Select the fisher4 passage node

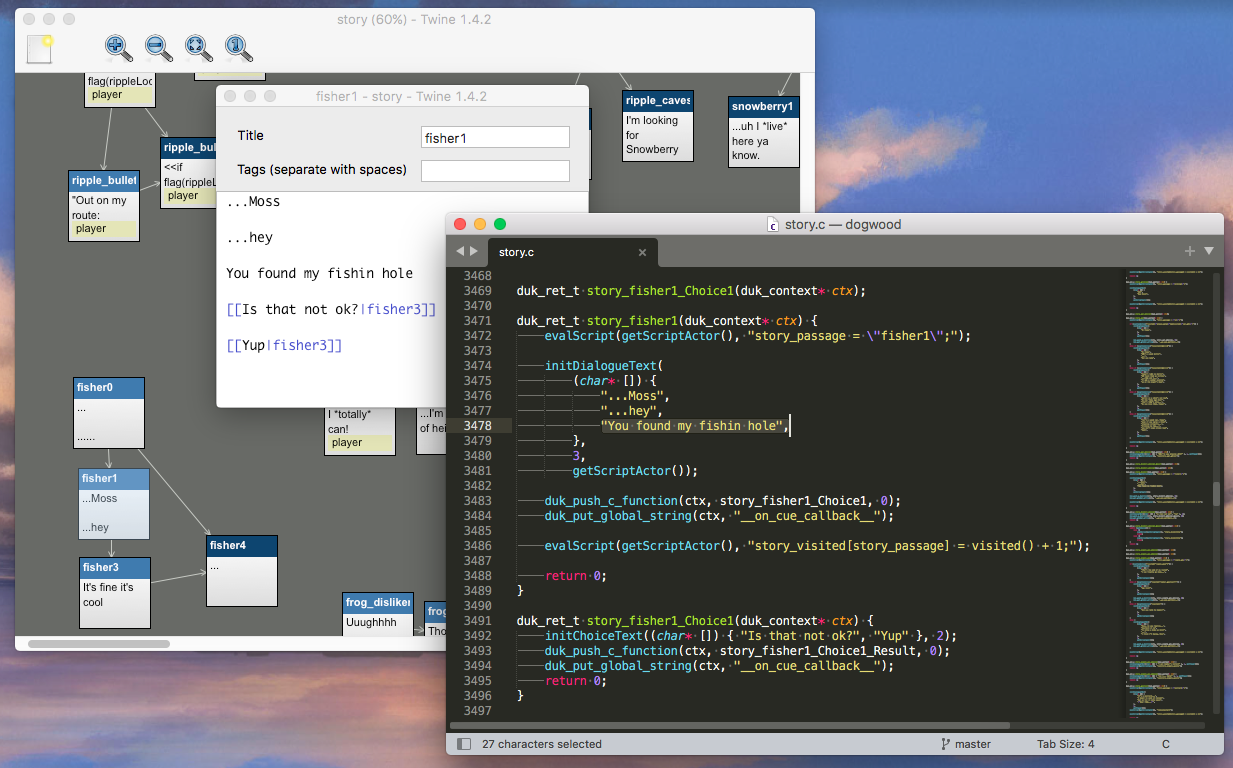241,571
